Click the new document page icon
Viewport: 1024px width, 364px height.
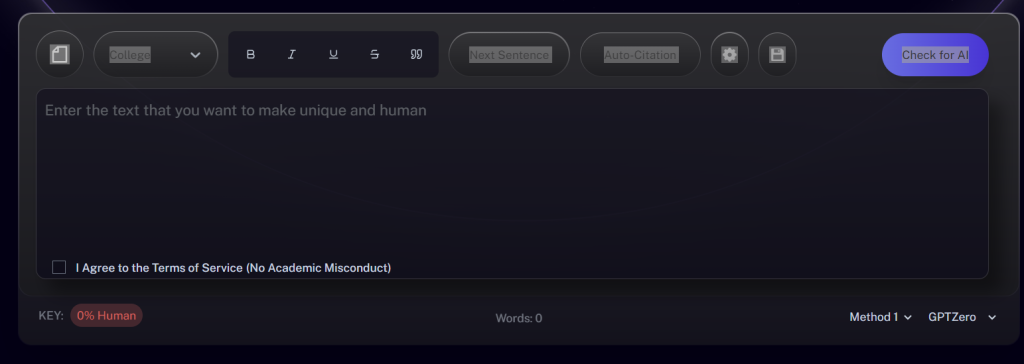click(59, 54)
